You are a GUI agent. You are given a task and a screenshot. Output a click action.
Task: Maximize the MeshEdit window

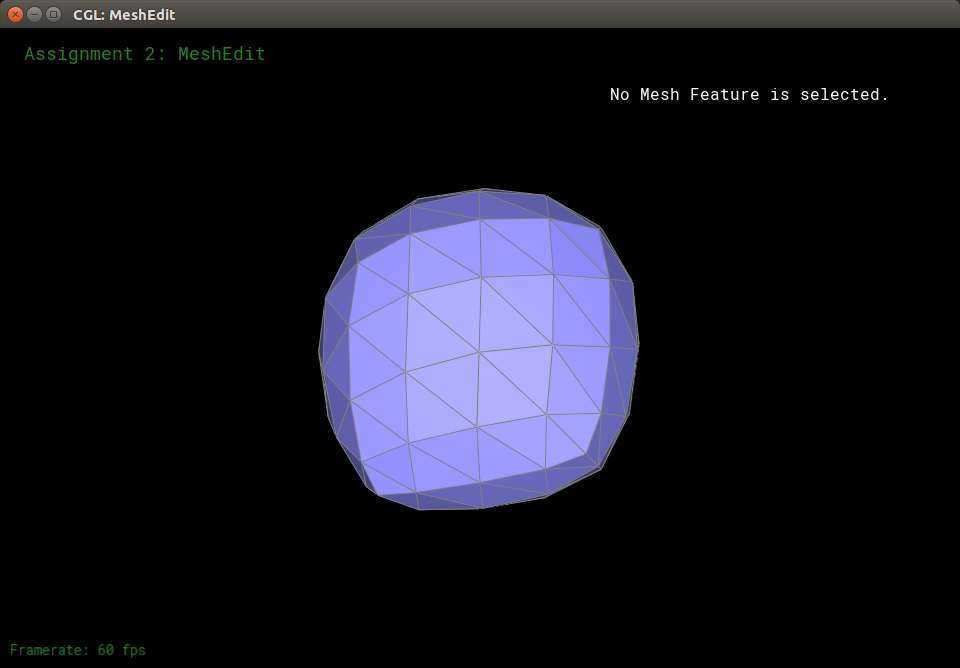click(53, 14)
